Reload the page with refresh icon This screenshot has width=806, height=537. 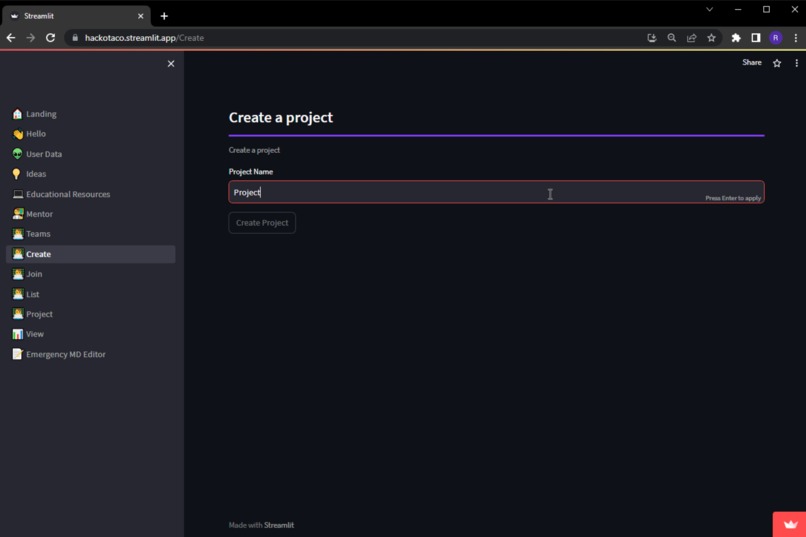50,38
